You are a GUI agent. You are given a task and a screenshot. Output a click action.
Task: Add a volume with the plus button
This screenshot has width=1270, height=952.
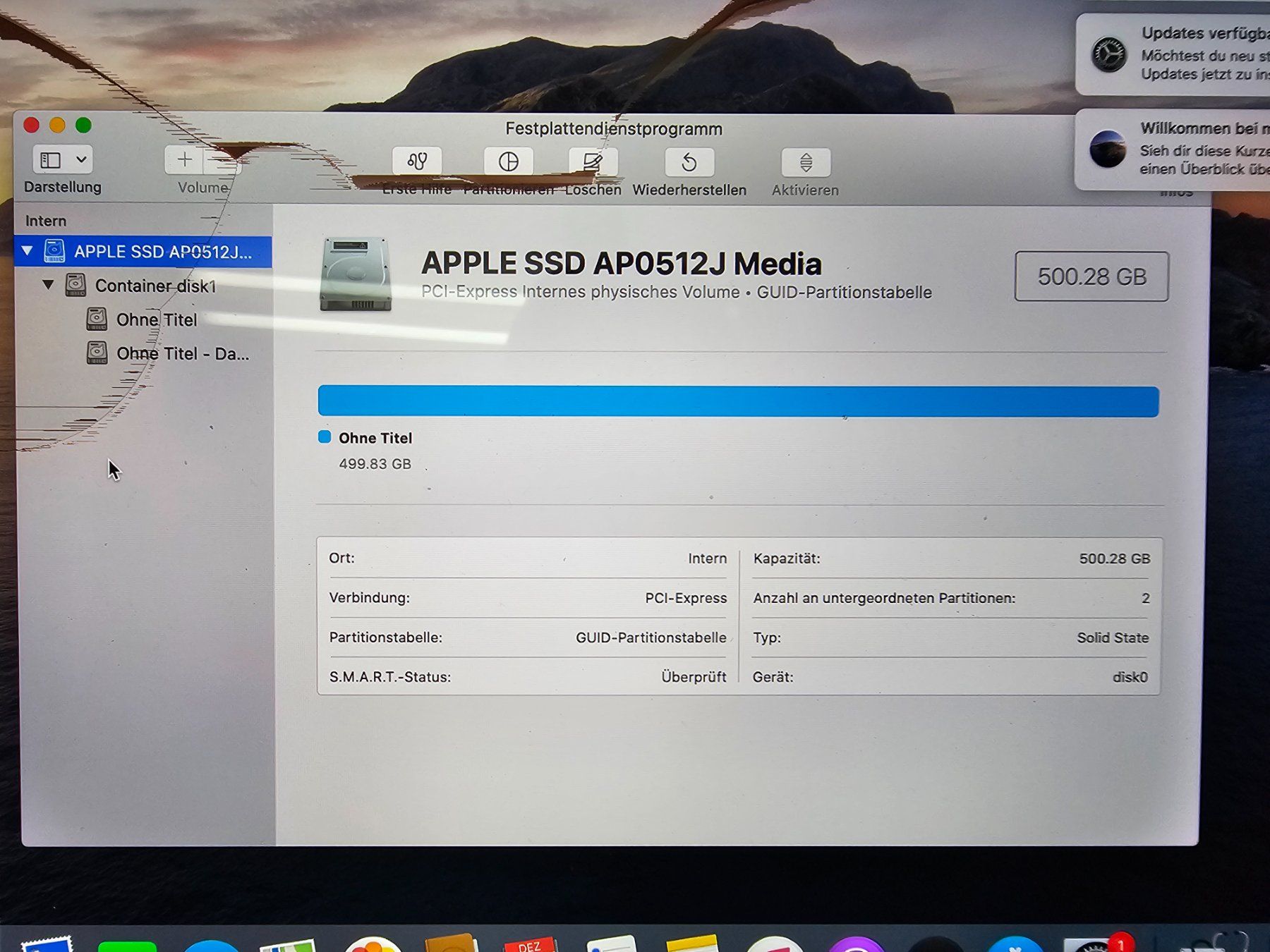click(184, 160)
